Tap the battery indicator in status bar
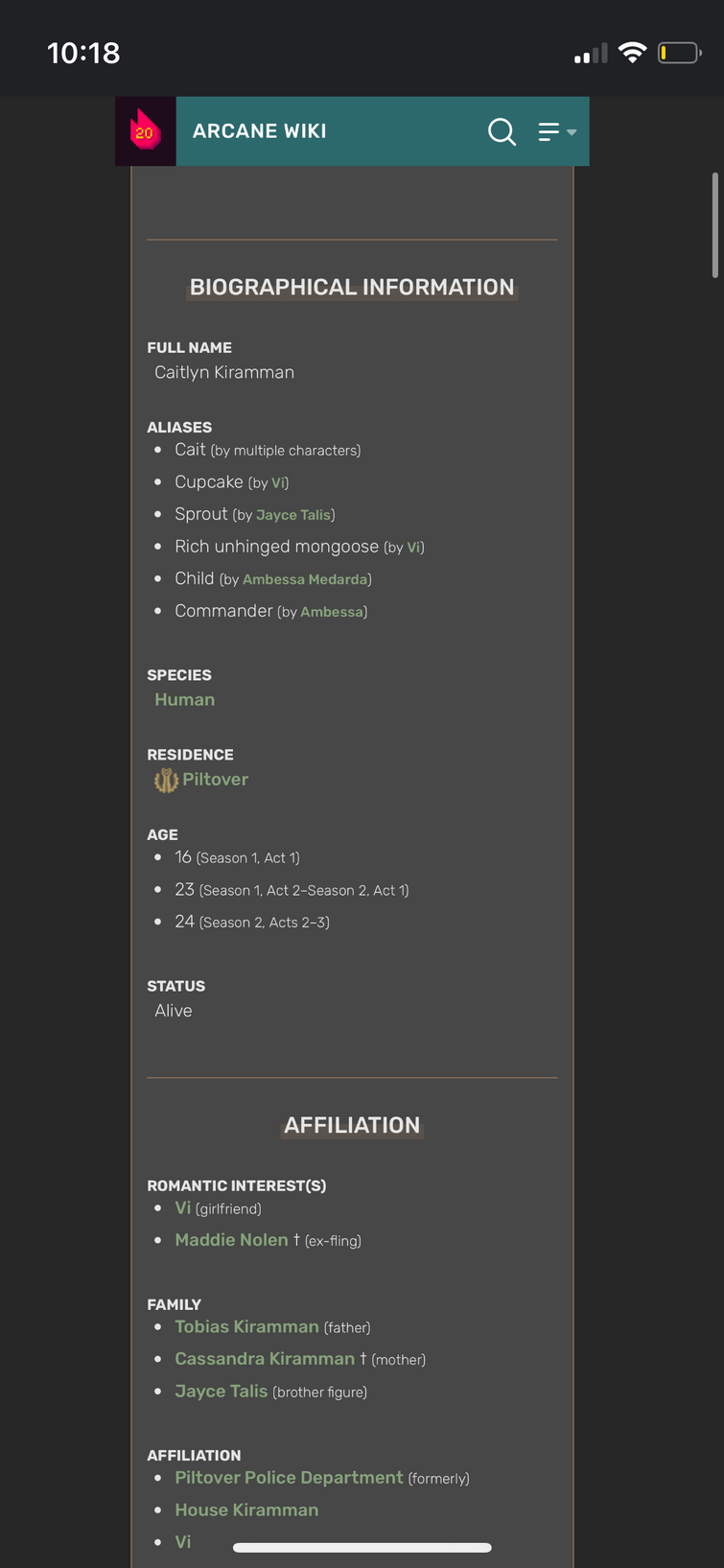The width and height of the screenshot is (724, 1568). pyautogui.click(x=680, y=53)
